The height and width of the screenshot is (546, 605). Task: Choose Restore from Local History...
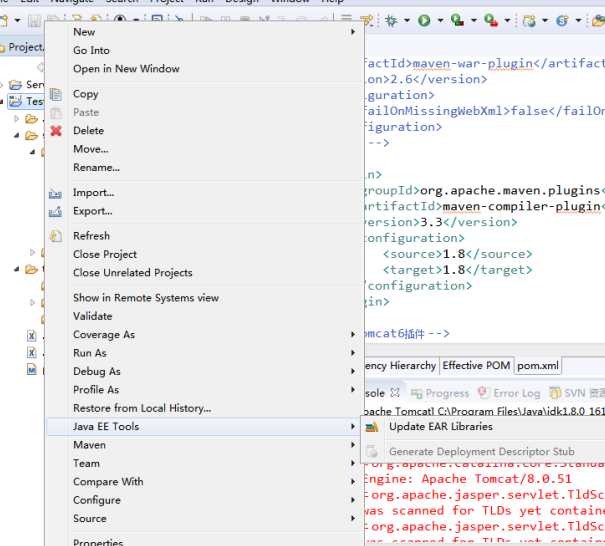point(142,408)
